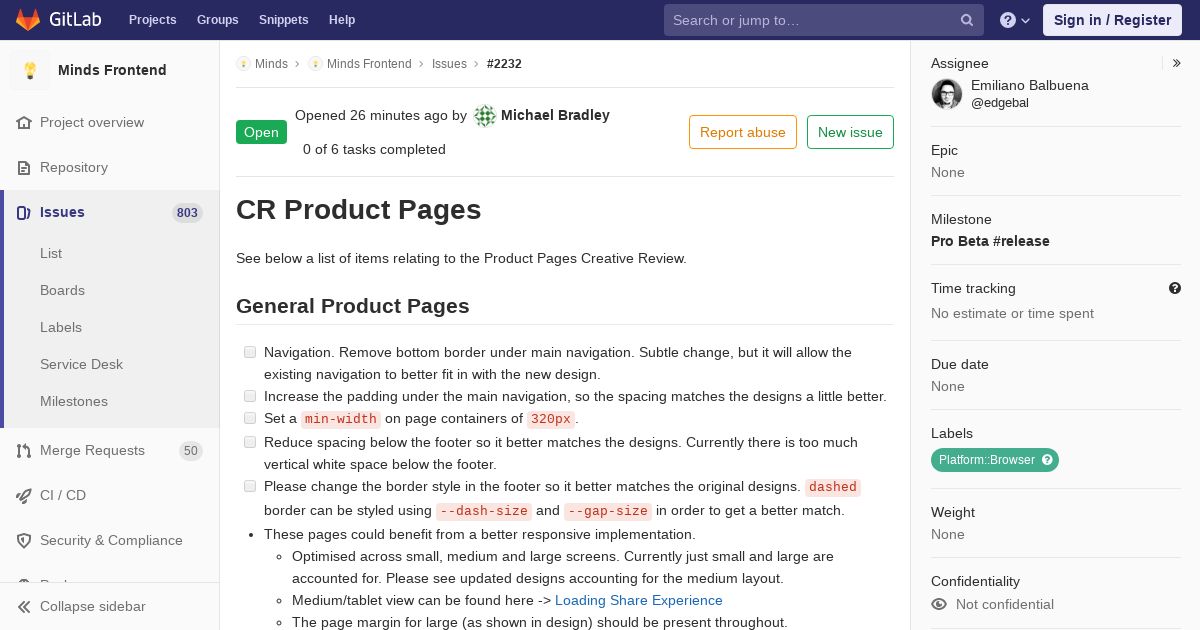Toggle the Navigation bottom border task checkbox

tap(250, 352)
